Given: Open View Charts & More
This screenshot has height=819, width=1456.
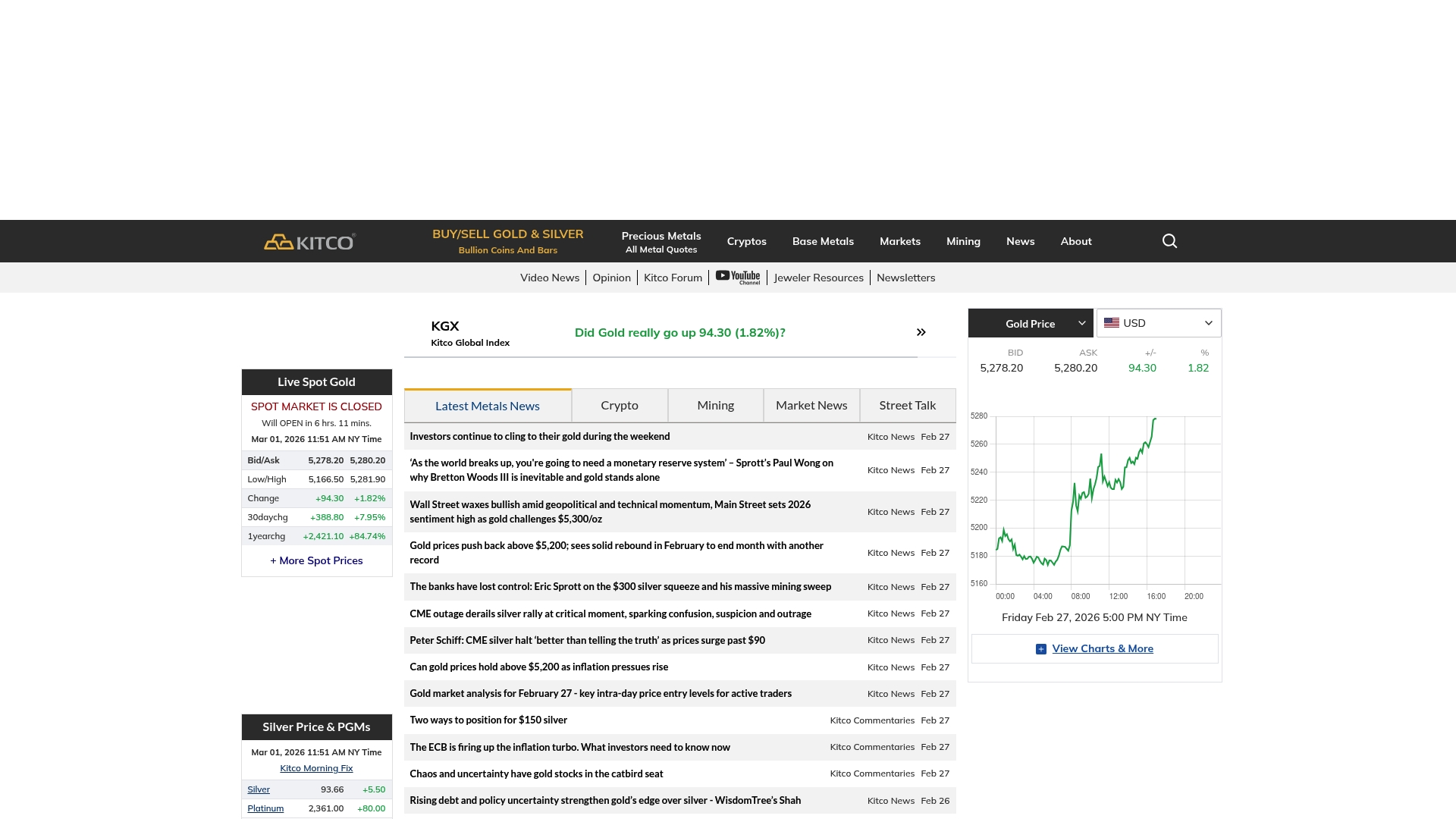Looking at the screenshot, I should [x=1102, y=649].
